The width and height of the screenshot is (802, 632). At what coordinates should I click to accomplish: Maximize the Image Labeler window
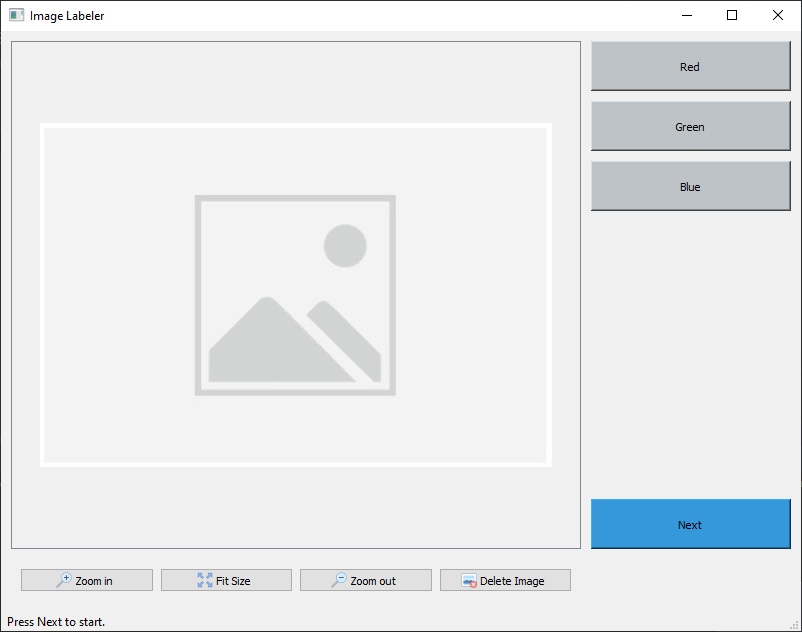[732, 15]
